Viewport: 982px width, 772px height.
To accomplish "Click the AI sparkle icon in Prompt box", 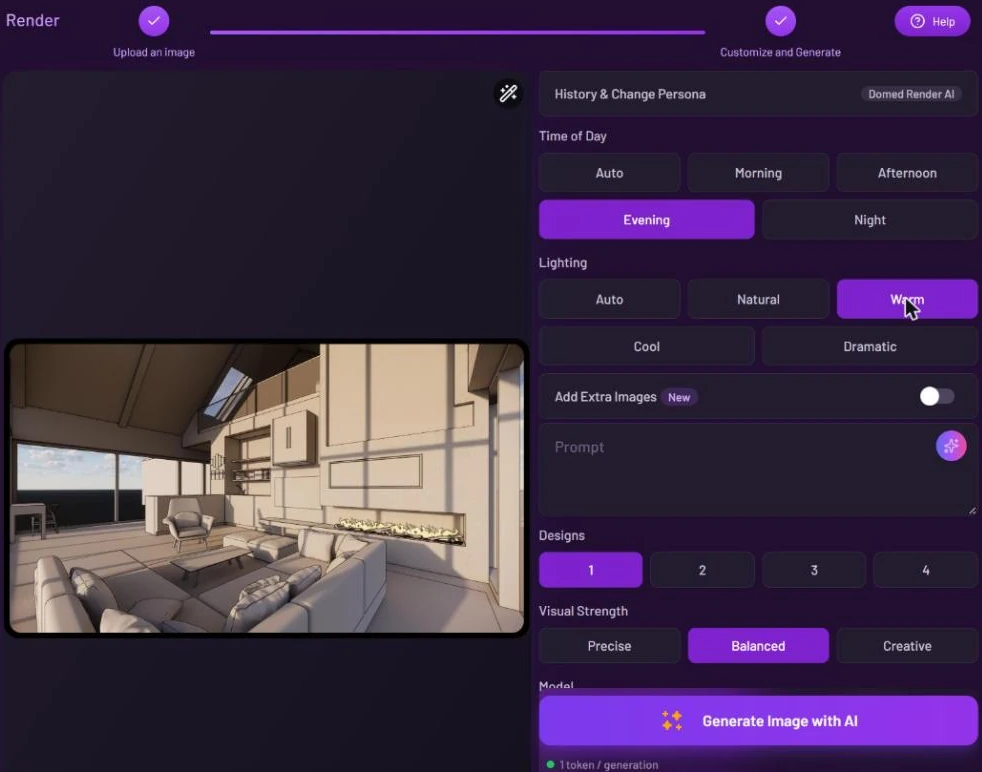I will (950, 446).
